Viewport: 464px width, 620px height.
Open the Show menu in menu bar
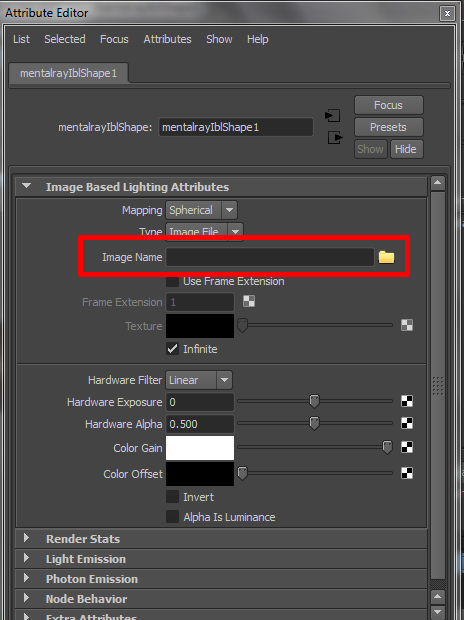(219, 39)
